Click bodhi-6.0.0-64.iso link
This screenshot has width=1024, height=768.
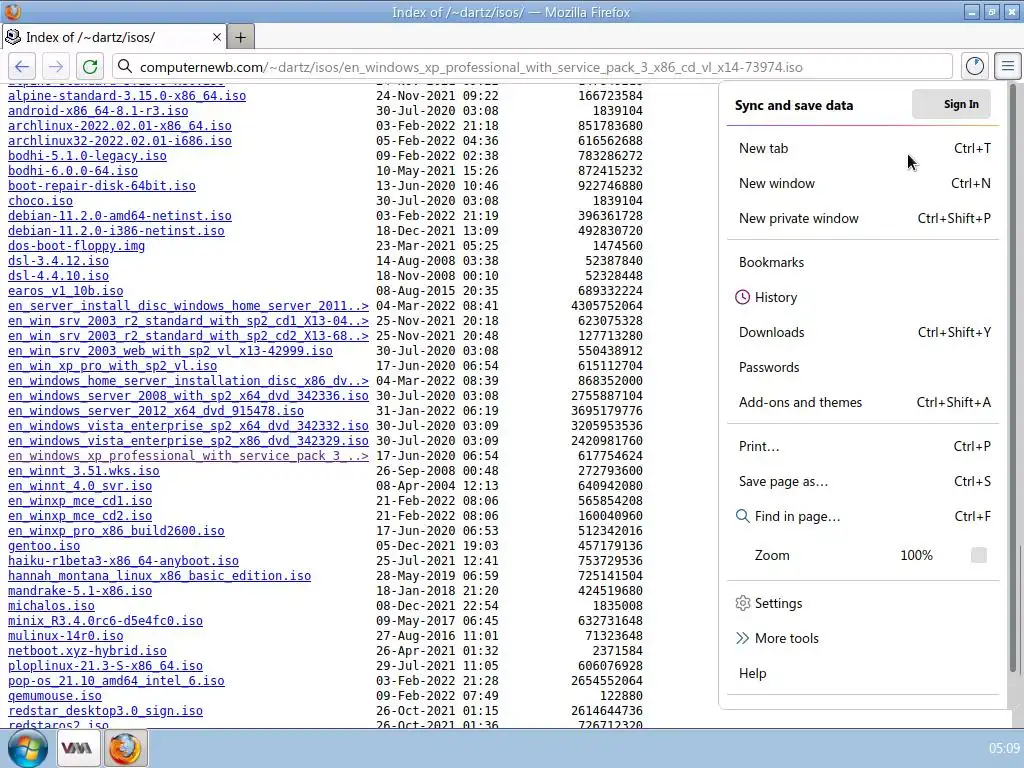pyautogui.click(x=72, y=171)
